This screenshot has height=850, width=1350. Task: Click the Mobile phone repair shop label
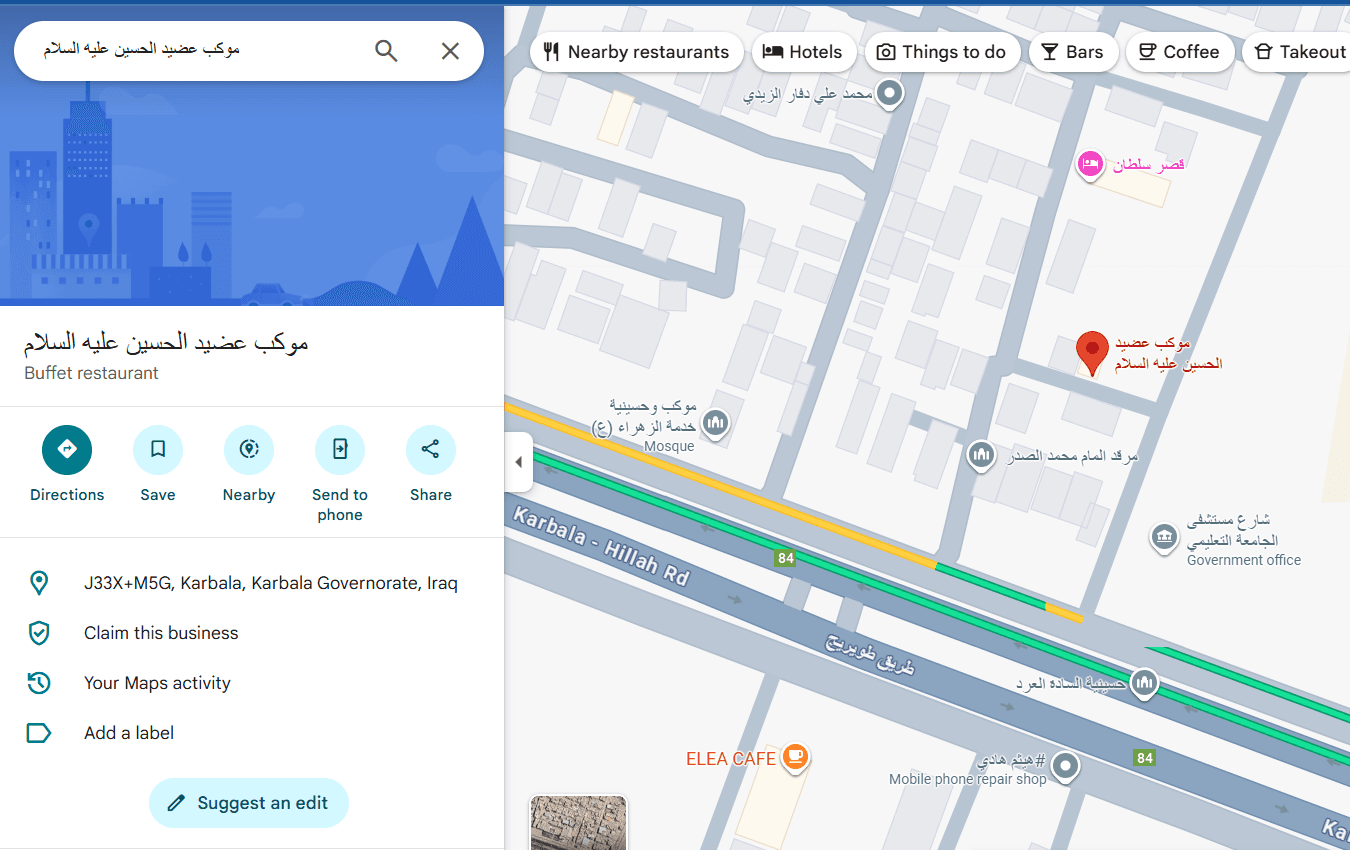pyautogui.click(x=968, y=779)
